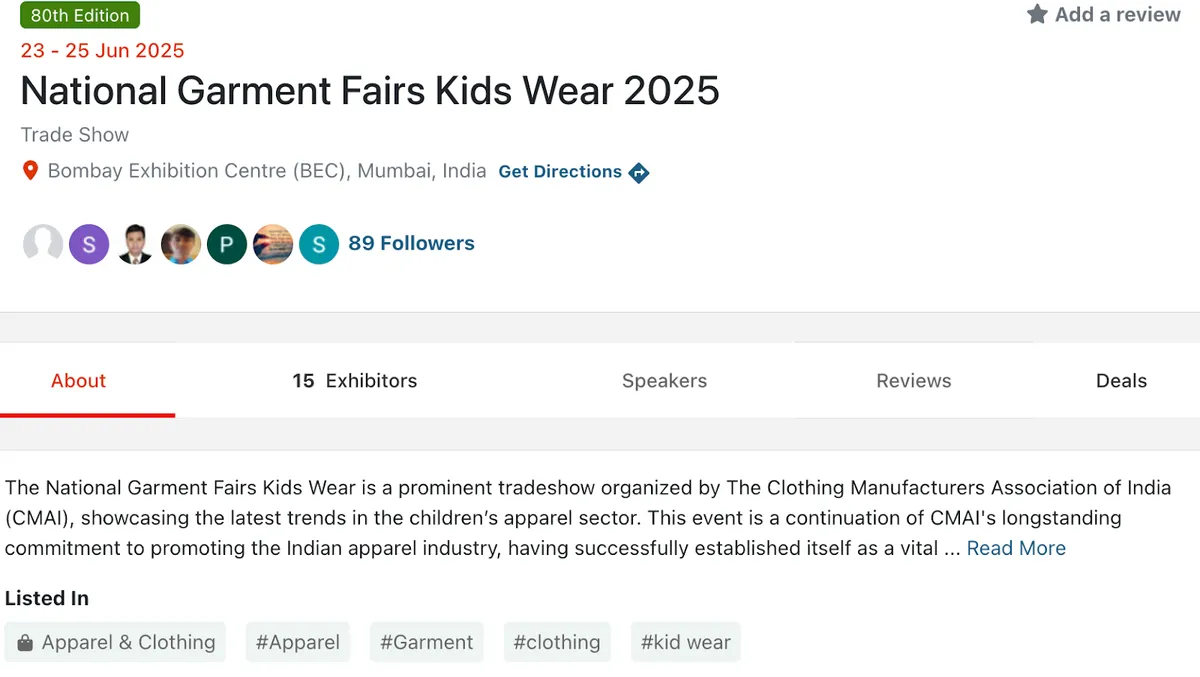Viewport: 1200px width, 677px height.
Task: Open the 89 Followers list
Action: point(411,243)
